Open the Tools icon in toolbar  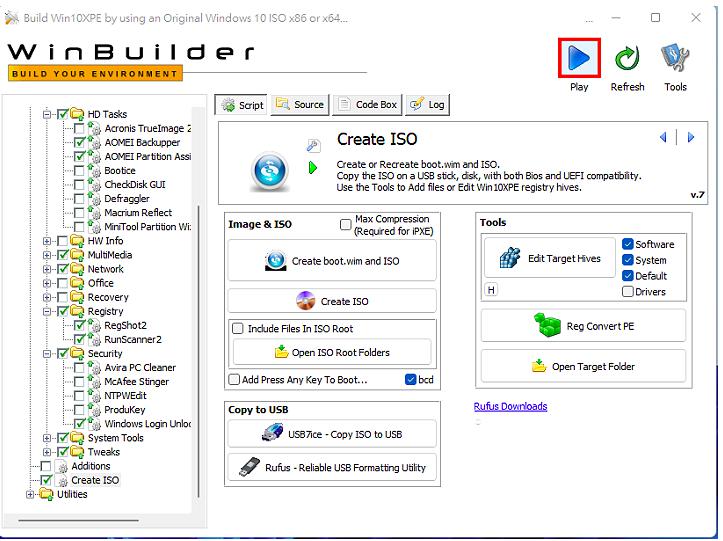pos(676,58)
